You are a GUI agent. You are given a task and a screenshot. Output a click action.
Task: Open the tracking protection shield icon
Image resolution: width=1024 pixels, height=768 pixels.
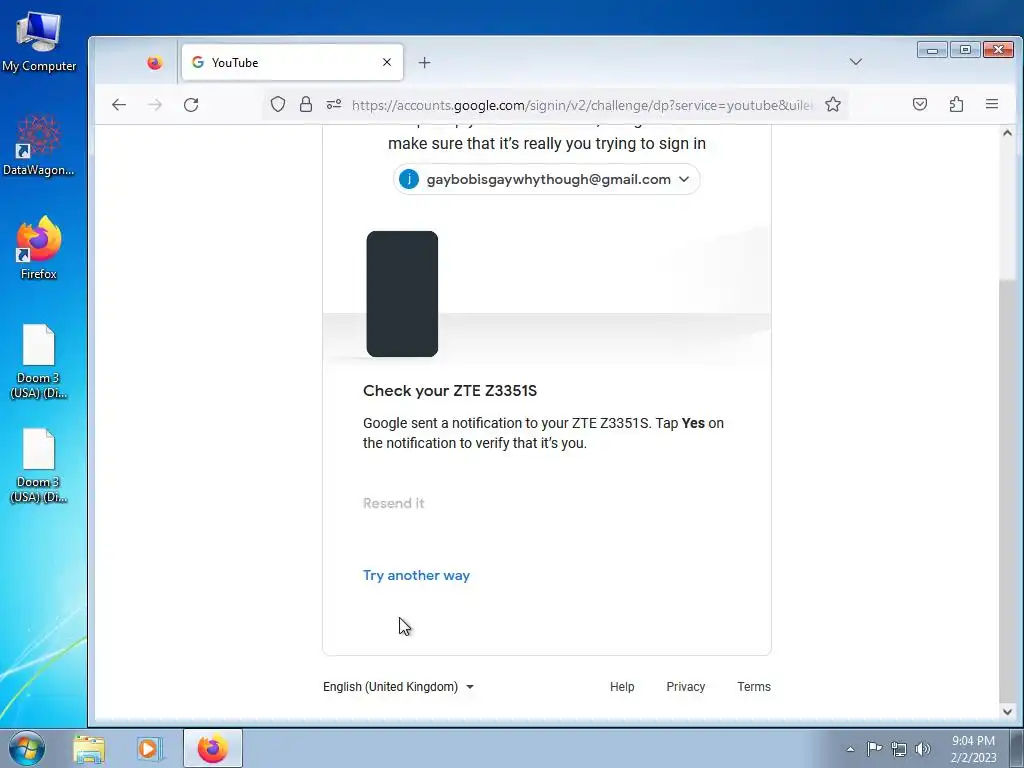click(278, 104)
